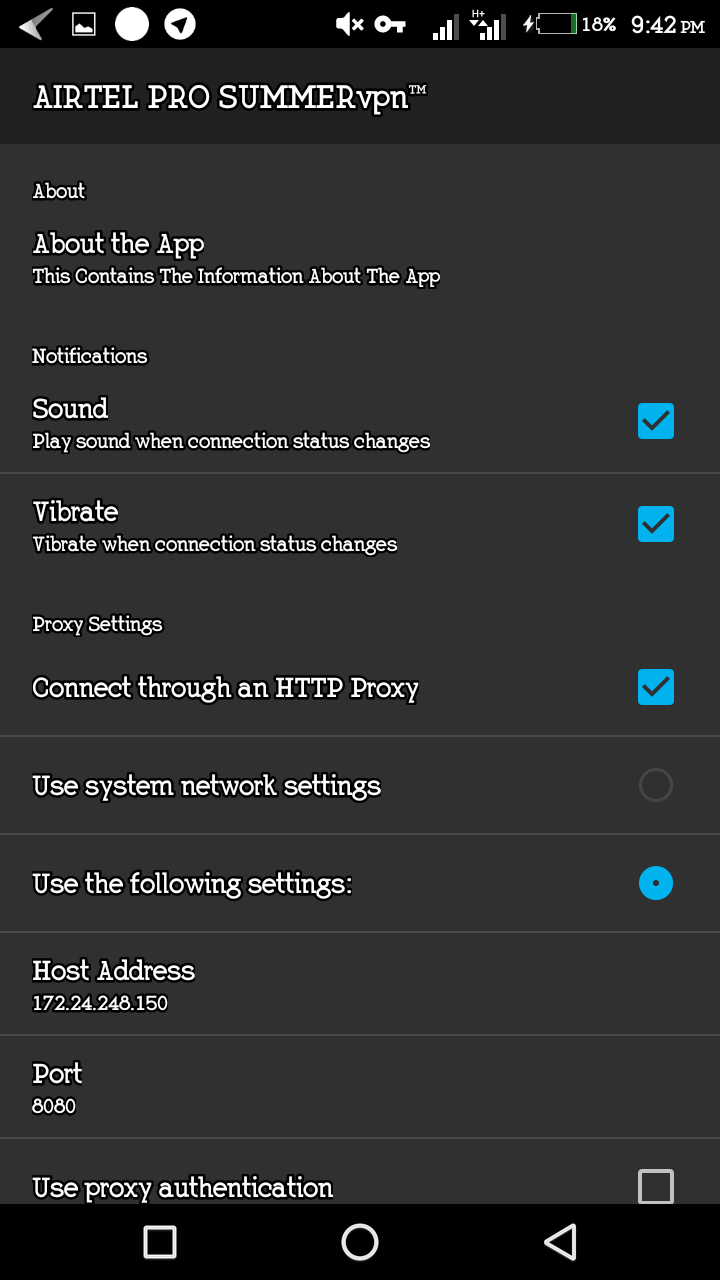Tap the muted sound status icon
The width and height of the screenshot is (720, 1280).
(x=349, y=24)
